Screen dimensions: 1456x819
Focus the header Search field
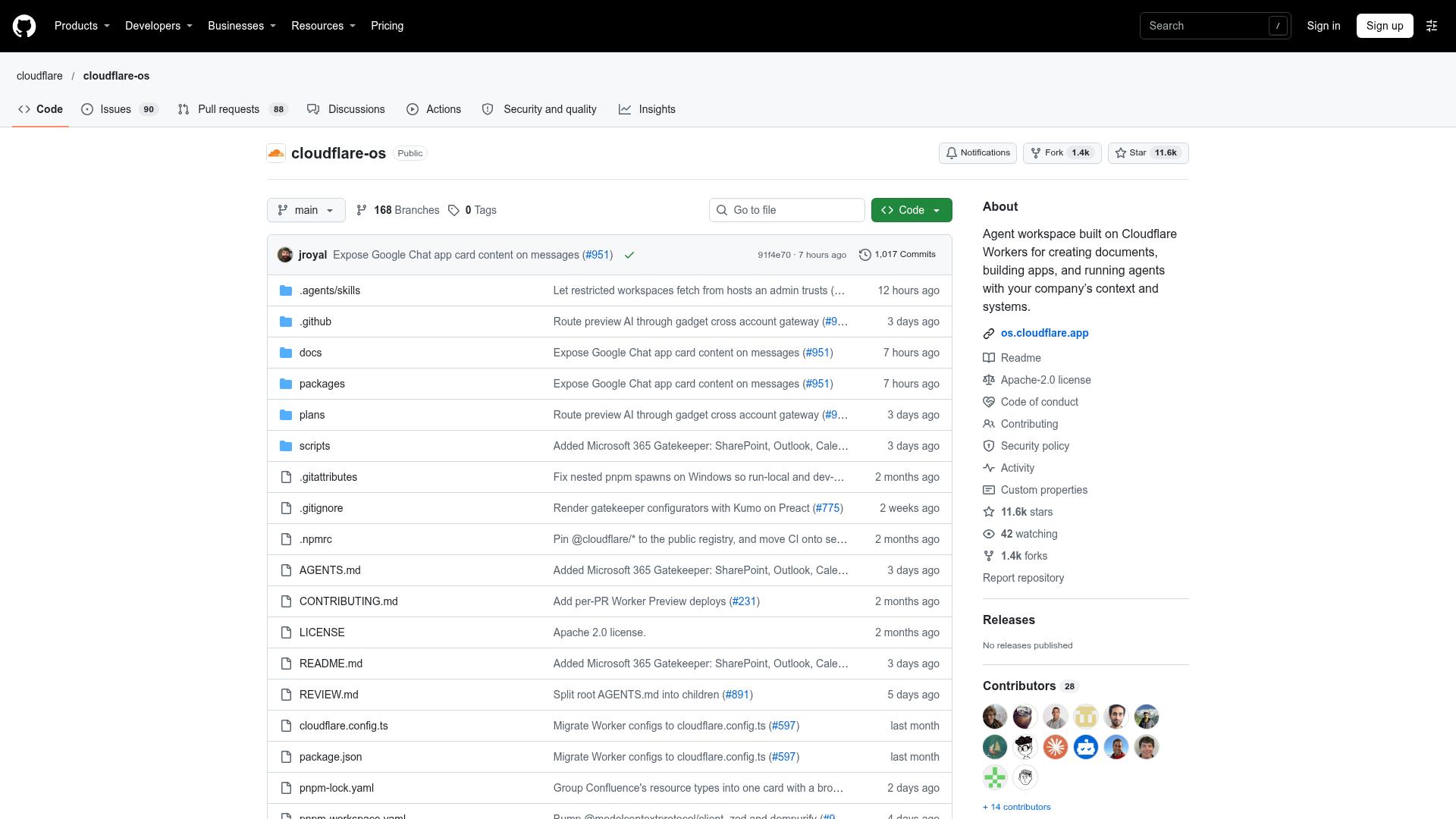[x=1215, y=26]
